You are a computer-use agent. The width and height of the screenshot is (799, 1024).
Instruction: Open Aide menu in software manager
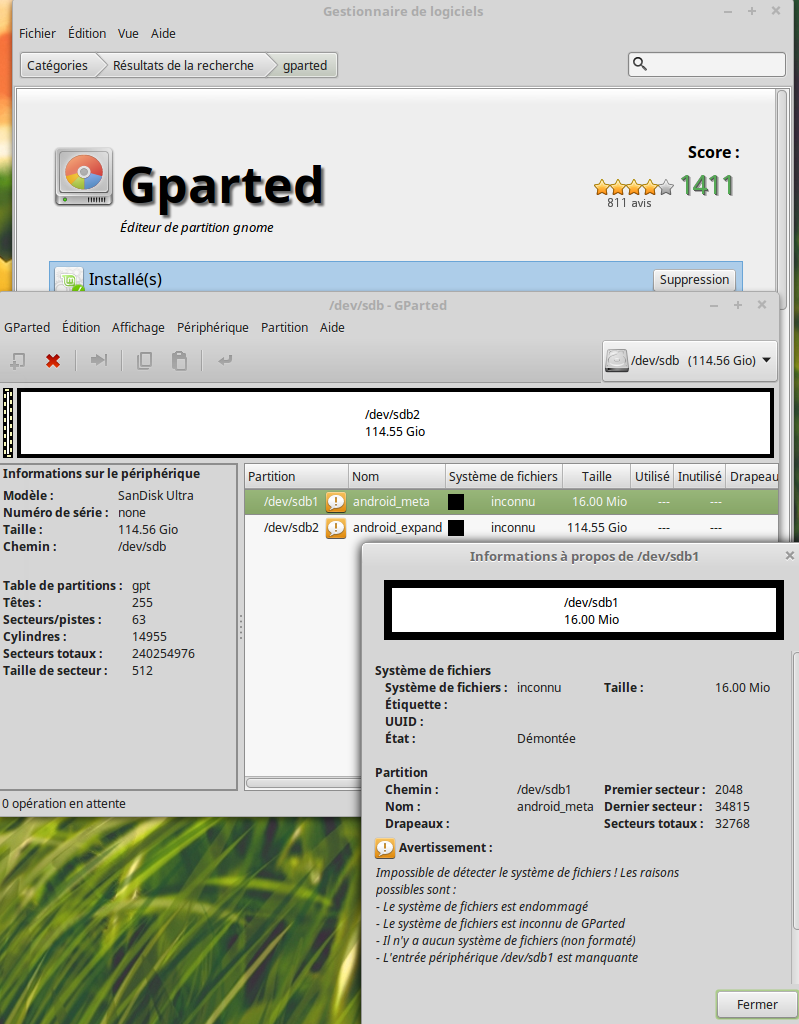tap(163, 33)
